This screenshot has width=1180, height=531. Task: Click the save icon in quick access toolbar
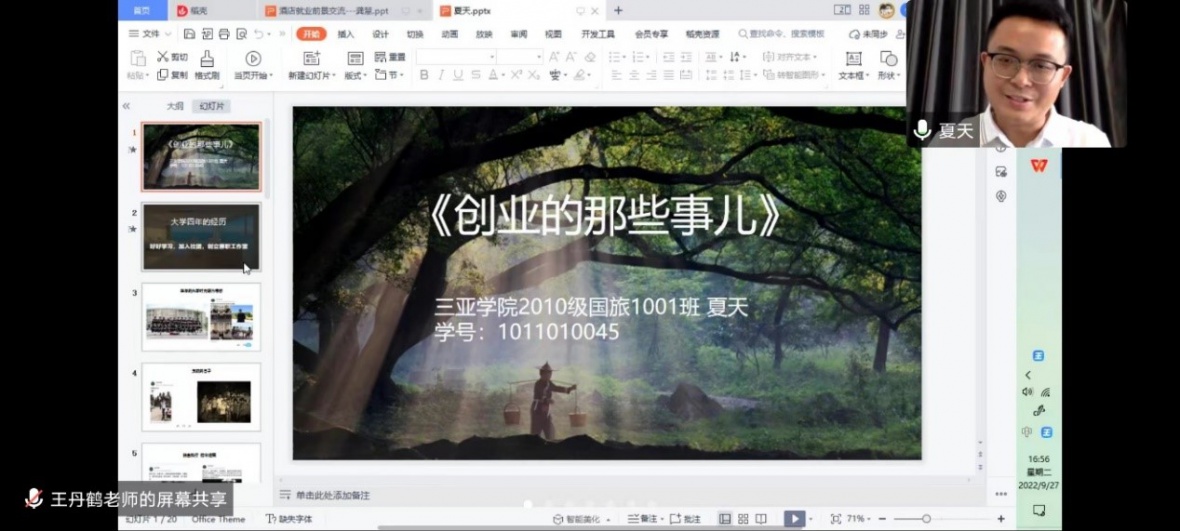pos(188,34)
